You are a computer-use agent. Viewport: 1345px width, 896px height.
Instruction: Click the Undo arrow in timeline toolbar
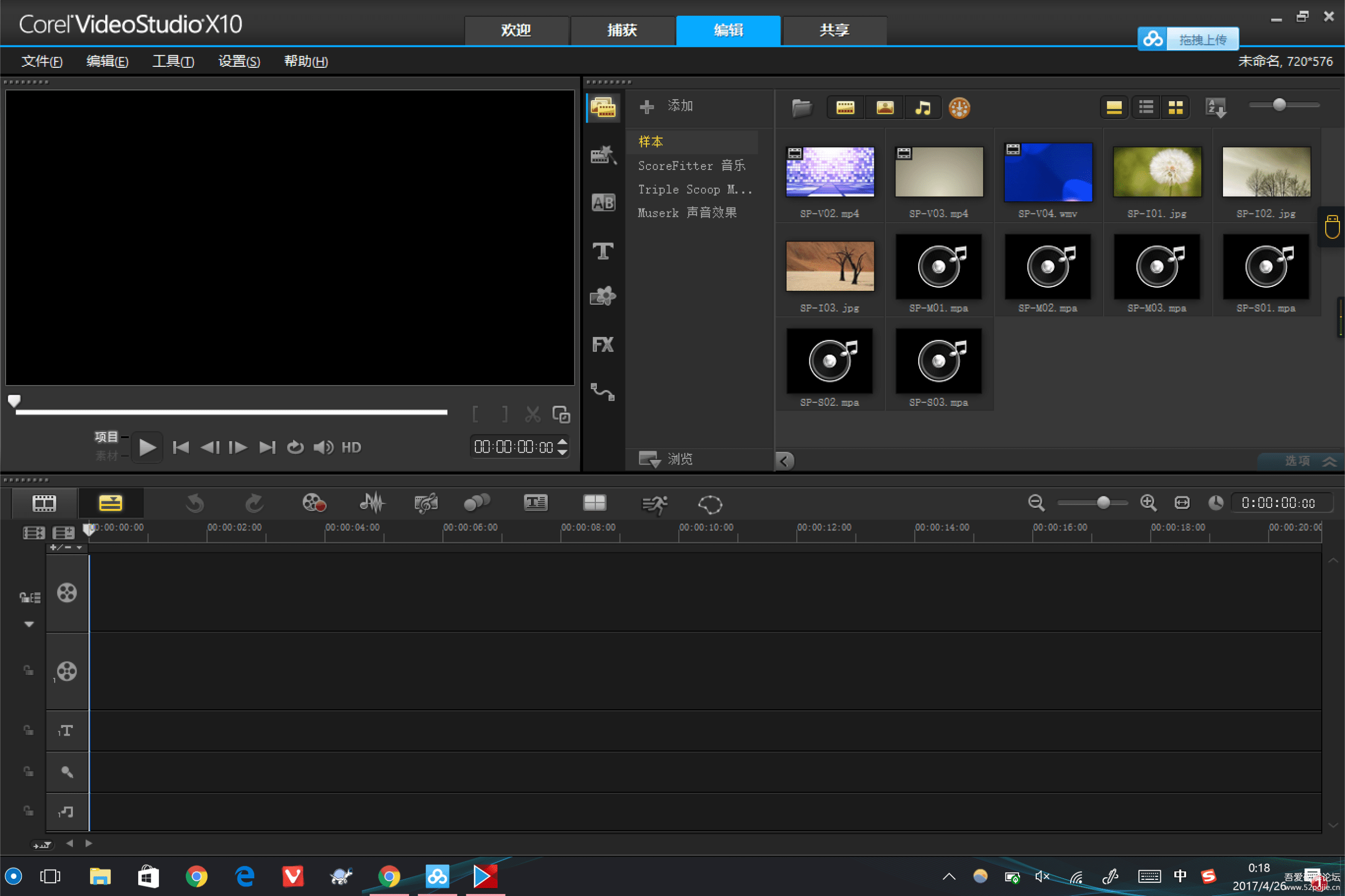(x=195, y=503)
